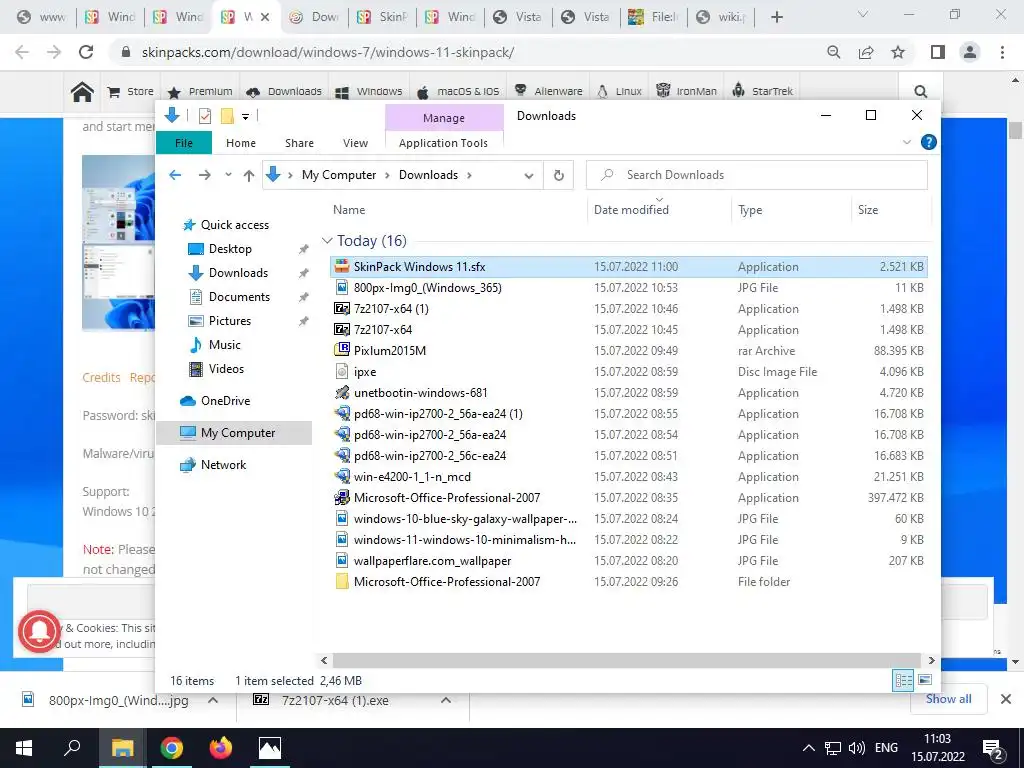Adjust the taskbar volume icon

pos(856,748)
